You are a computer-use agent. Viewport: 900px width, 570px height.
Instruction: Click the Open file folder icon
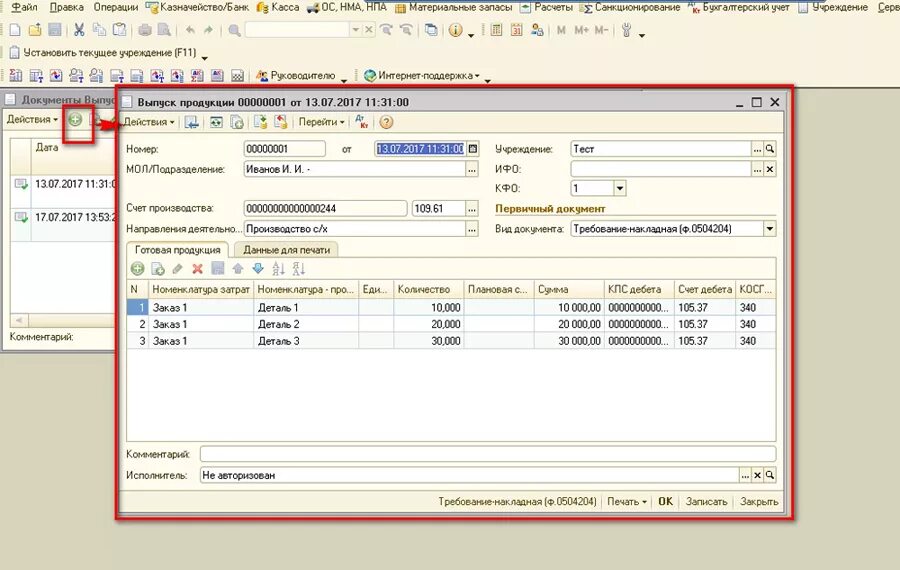tap(35, 30)
